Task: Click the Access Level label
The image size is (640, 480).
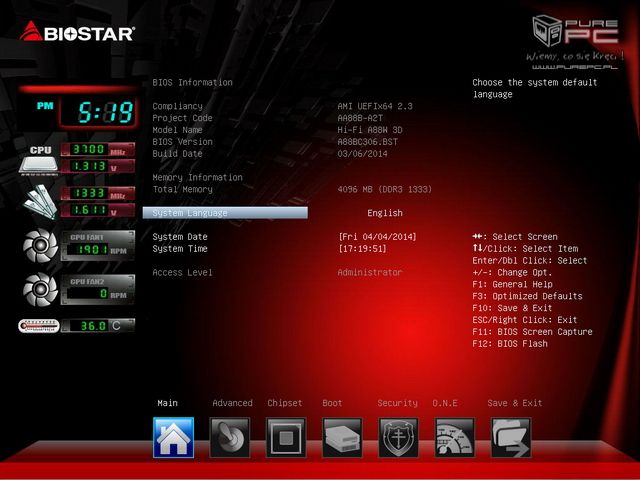Action: [182, 272]
